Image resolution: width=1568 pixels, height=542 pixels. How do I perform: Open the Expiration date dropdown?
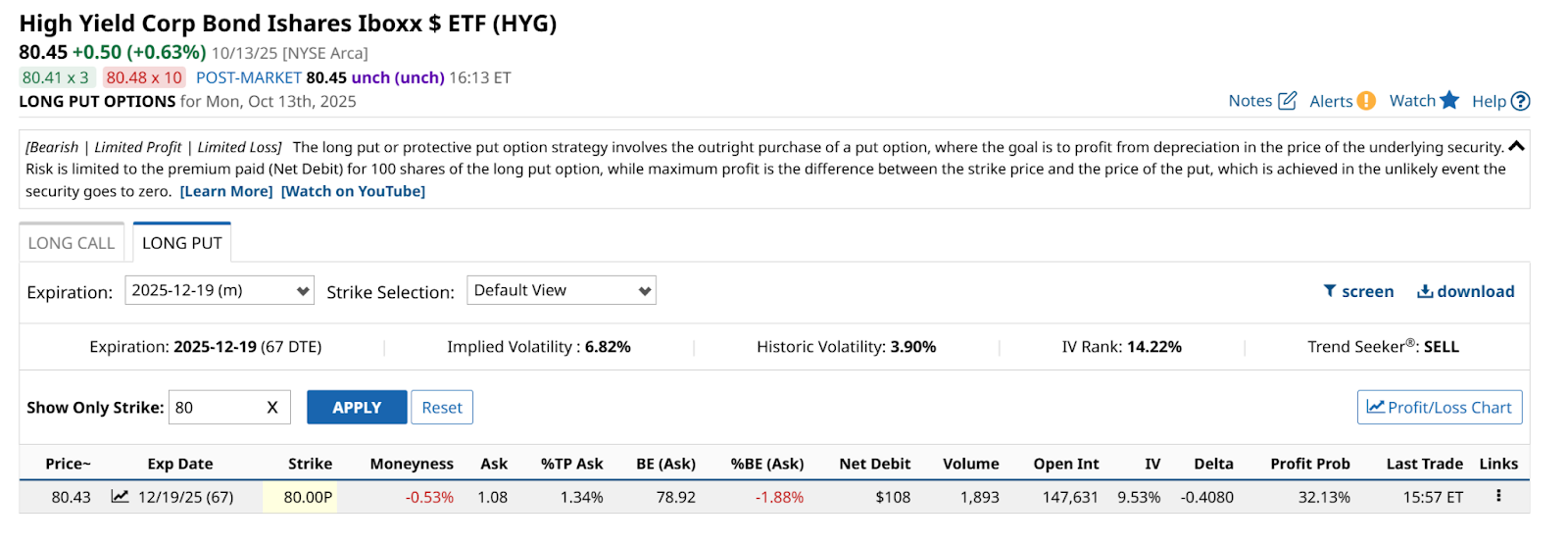point(220,290)
